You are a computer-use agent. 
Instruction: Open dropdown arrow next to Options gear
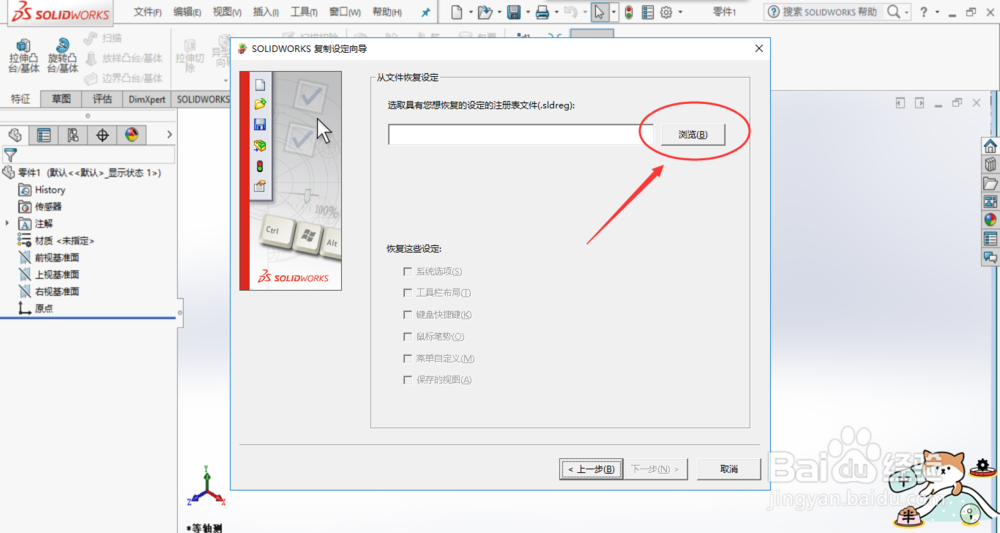tap(680, 12)
